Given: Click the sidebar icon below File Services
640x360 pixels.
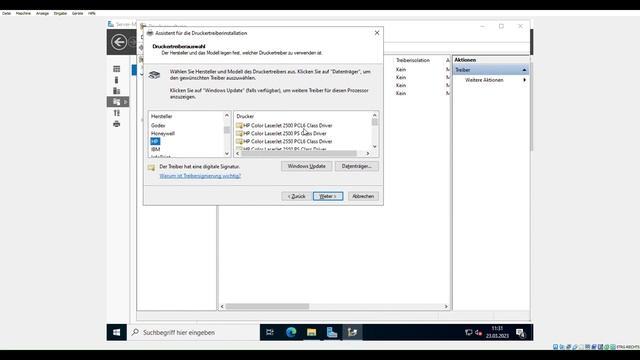Looking at the screenshot, I should [117, 113].
